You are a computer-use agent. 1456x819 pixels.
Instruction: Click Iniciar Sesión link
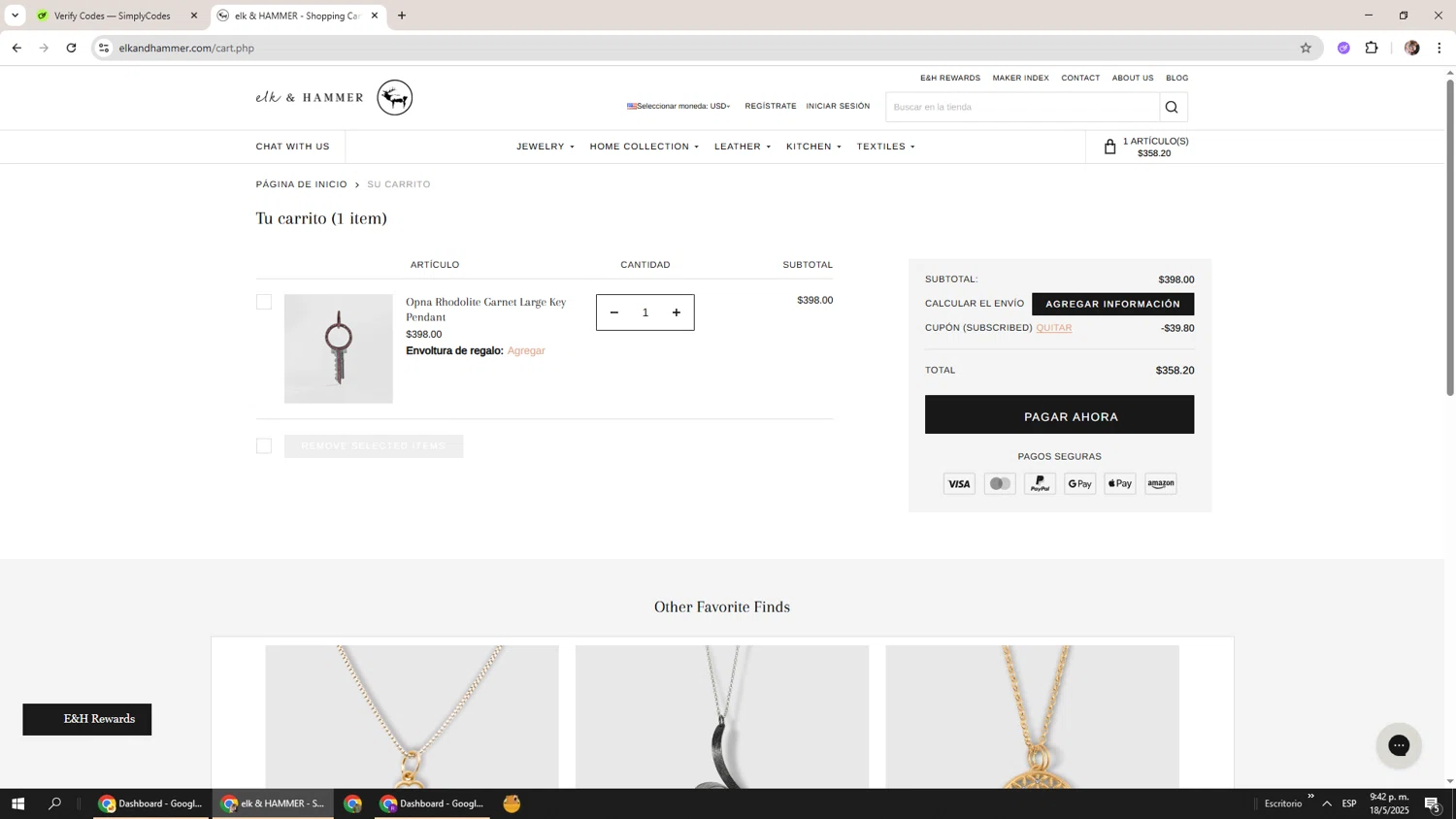(x=838, y=106)
